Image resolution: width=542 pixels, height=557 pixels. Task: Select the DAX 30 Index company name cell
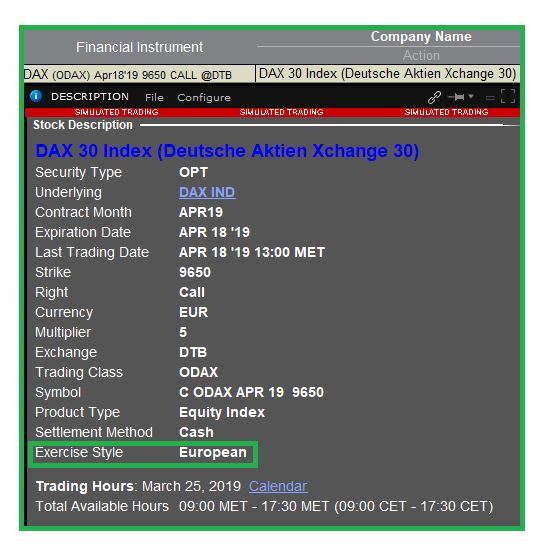coord(387,74)
